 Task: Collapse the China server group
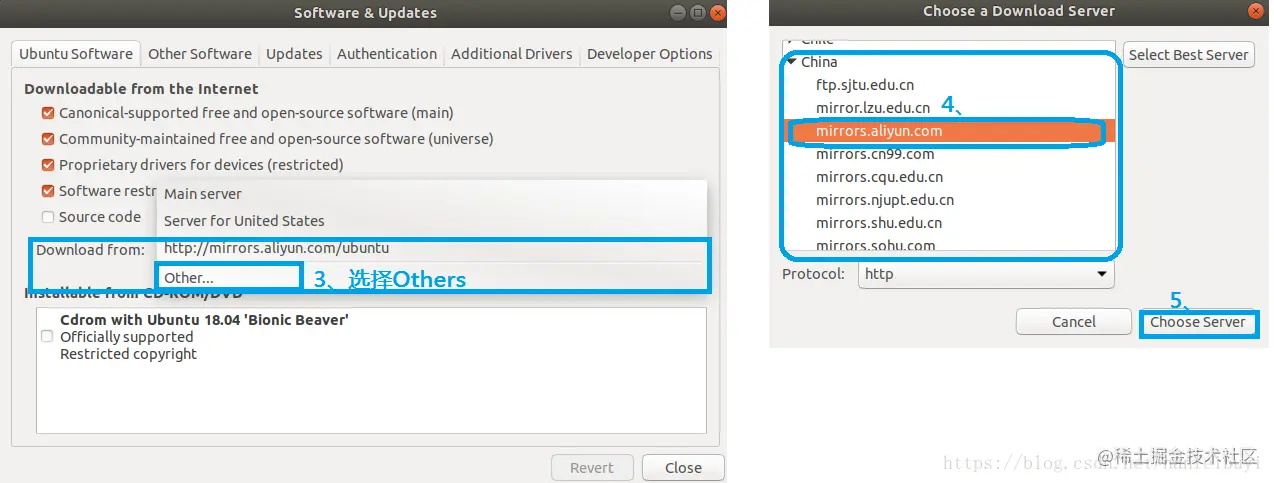[791, 62]
